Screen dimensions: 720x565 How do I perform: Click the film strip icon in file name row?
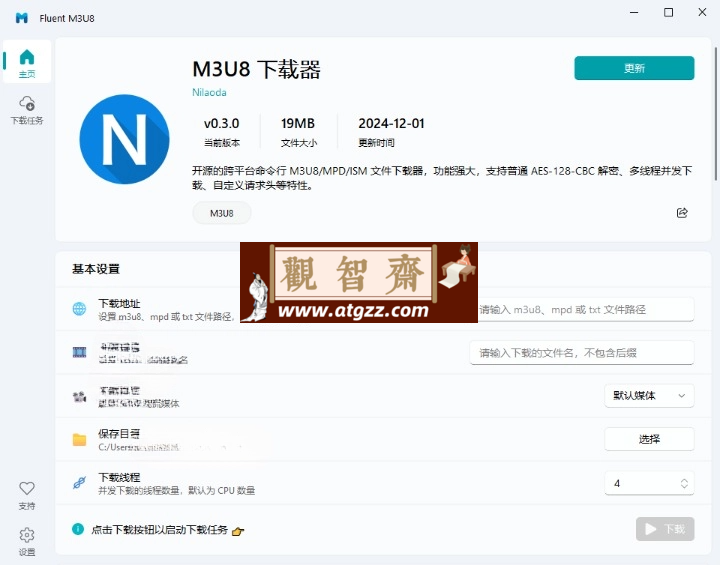[x=79, y=353]
